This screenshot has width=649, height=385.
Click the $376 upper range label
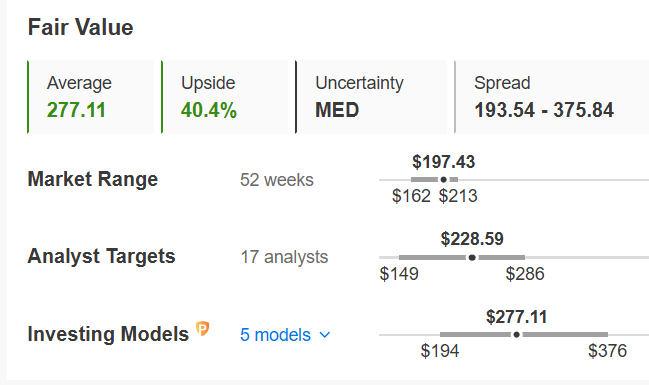[608, 351]
